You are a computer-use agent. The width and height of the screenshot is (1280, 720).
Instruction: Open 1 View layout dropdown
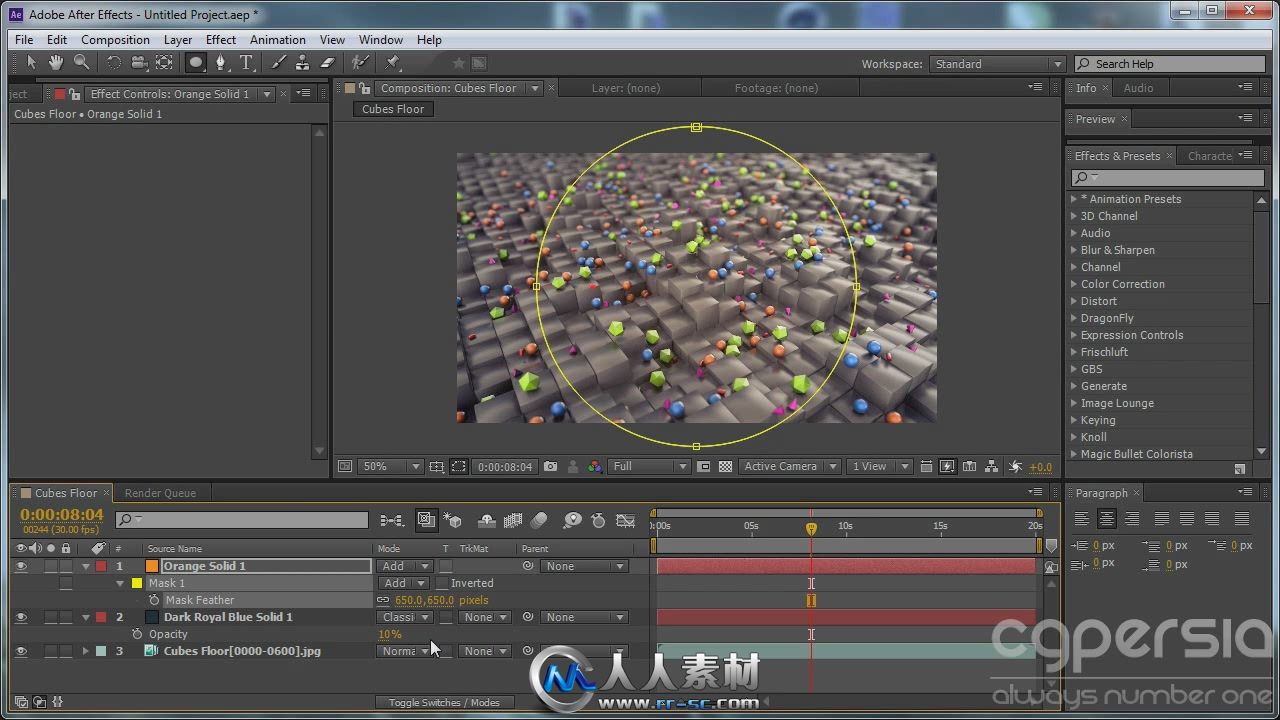[880, 466]
